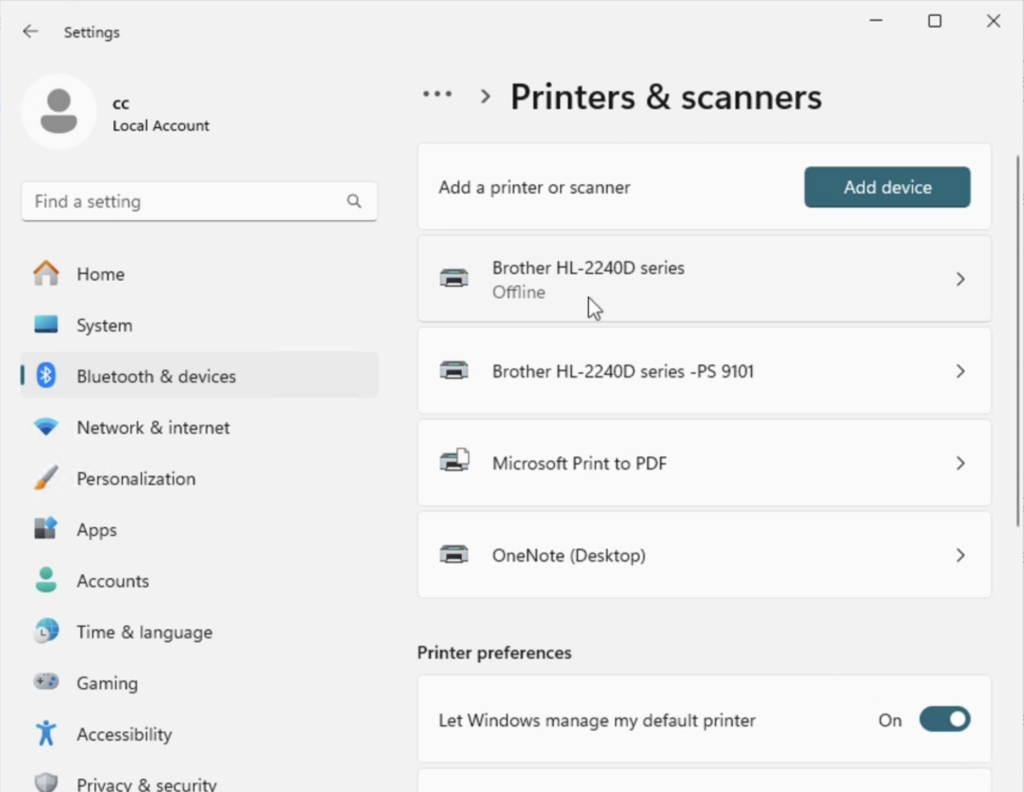Toggle Let Windows manage my default printer
The width and height of the screenshot is (1024, 792).
pyautogui.click(x=944, y=720)
